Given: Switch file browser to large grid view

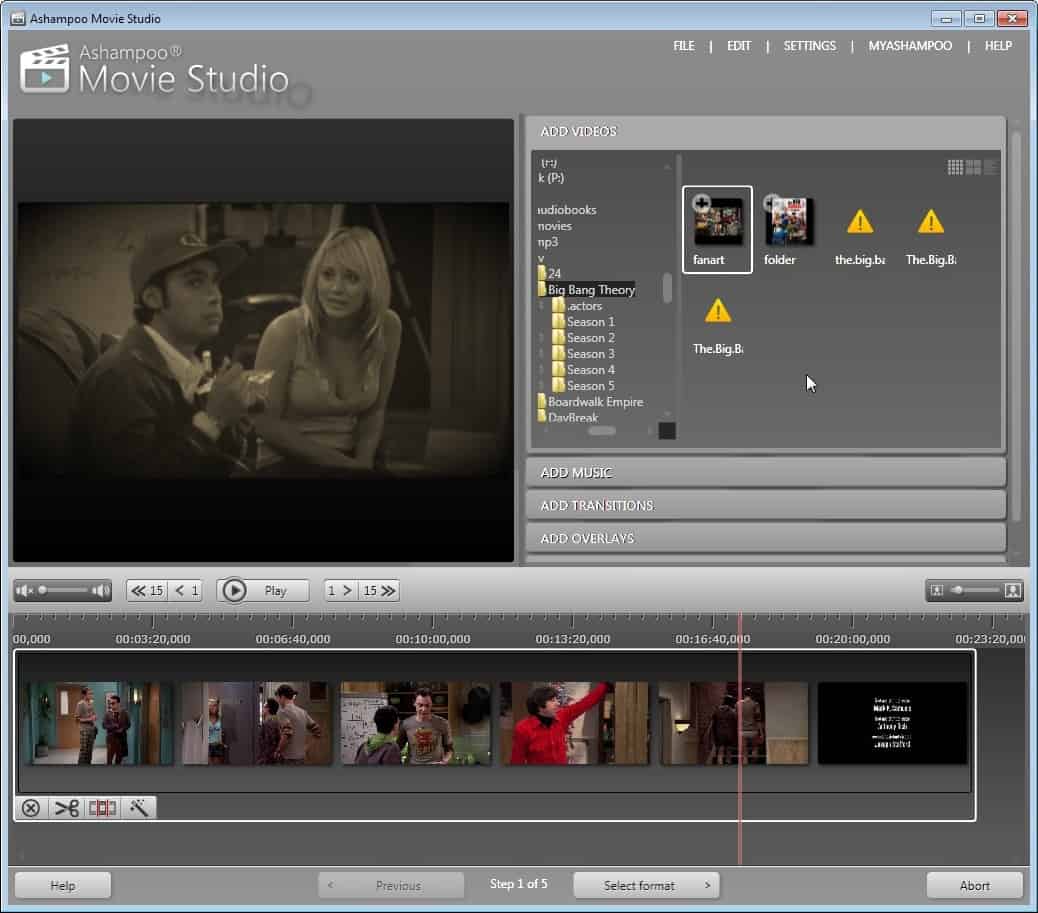Looking at the screenshot, I should coord(973,168).
